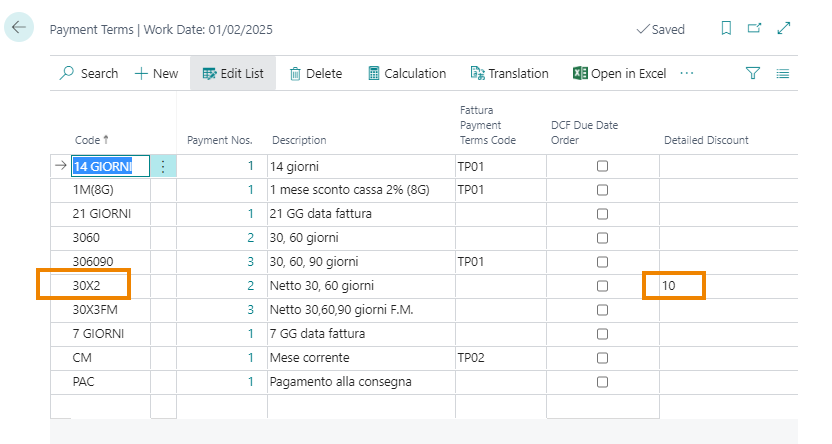
Task: Click the empty new row Code cell
Action: tap(110, 407)
